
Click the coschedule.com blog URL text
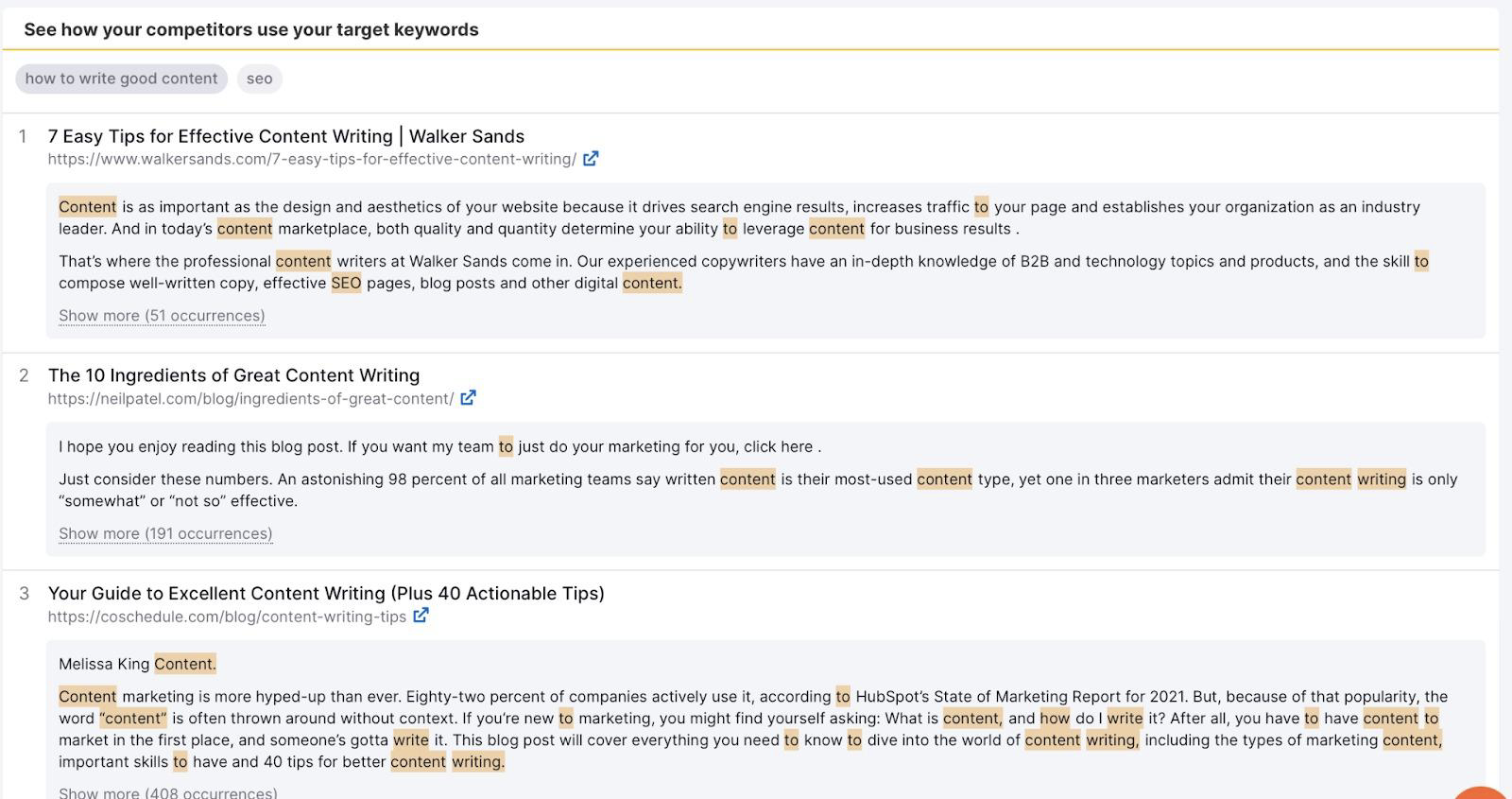[227, 617]
